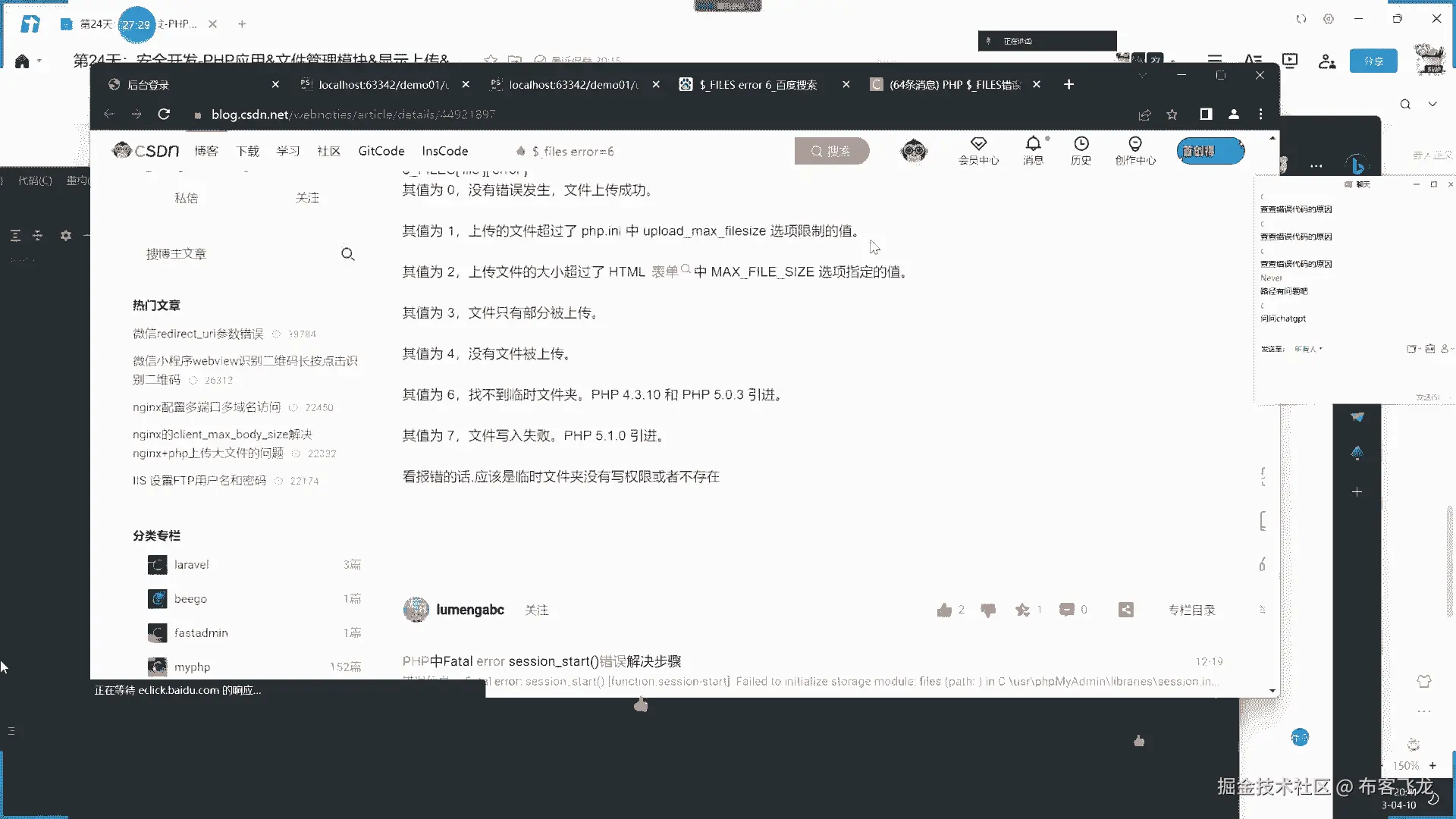Open CSDN history clock icon
The width and height of the screenshot is (1456, 819).
coord(1081,144)
